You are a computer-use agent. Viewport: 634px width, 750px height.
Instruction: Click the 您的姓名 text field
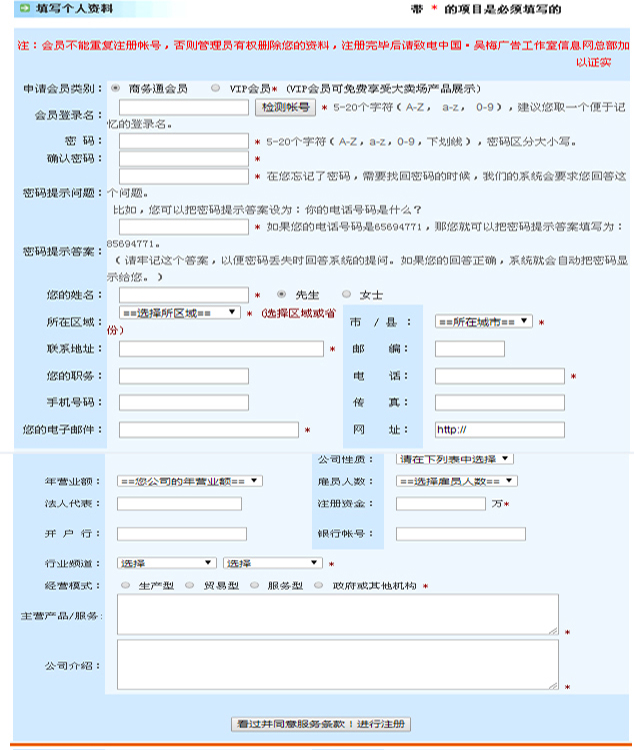184,295
